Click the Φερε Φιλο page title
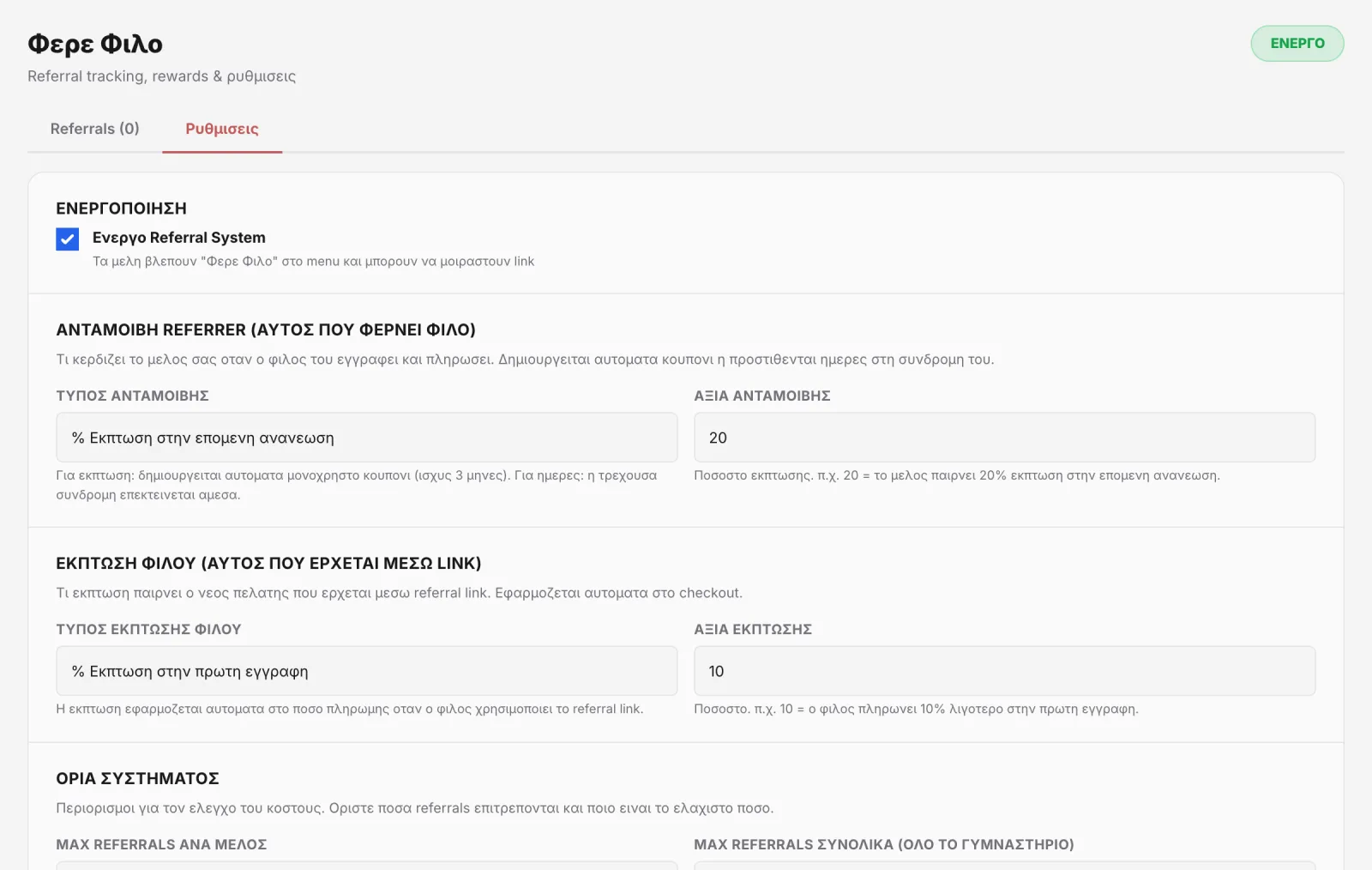 (x=95, y=44)
